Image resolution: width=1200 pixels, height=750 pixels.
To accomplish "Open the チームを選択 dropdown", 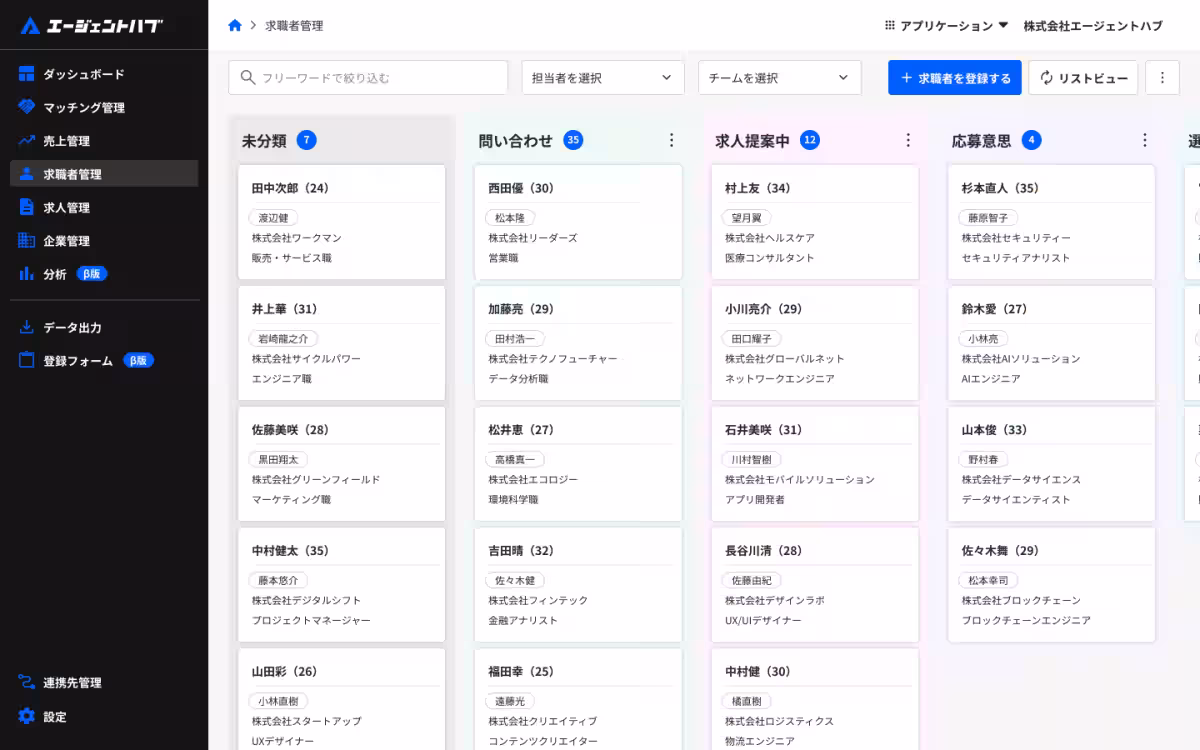I will coord(779,77).
